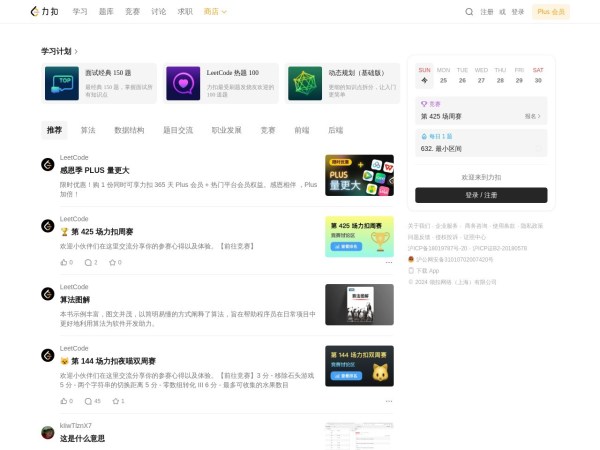Star the 第 144 场力扣夜喵双周赛 post
Image resolution: width=600 pixels, height=450 pixels.
[x=117, y=400]
